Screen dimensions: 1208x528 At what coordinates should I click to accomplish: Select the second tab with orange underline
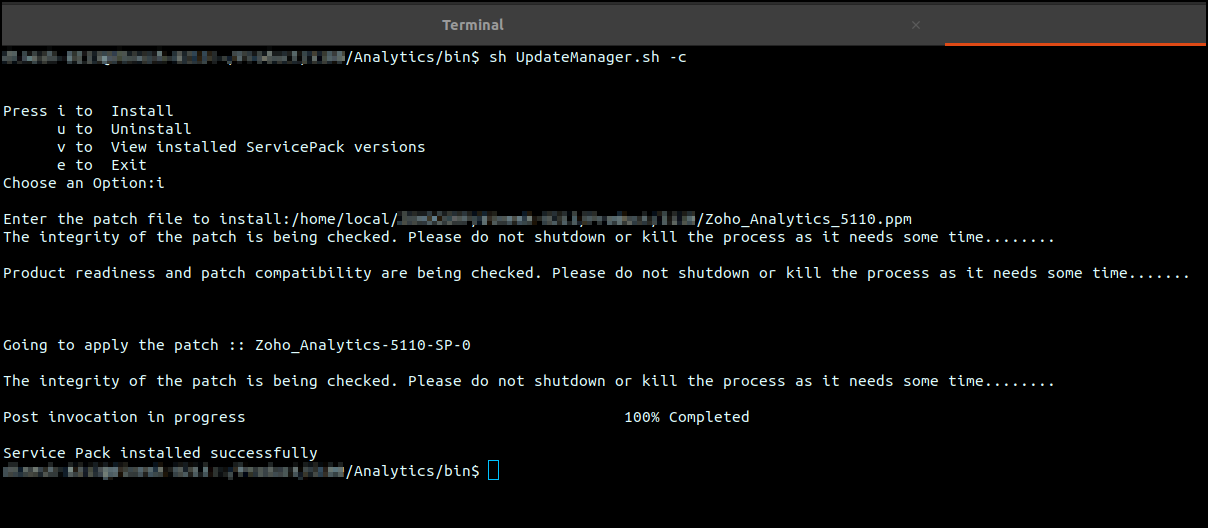(x=1076, y=24)
